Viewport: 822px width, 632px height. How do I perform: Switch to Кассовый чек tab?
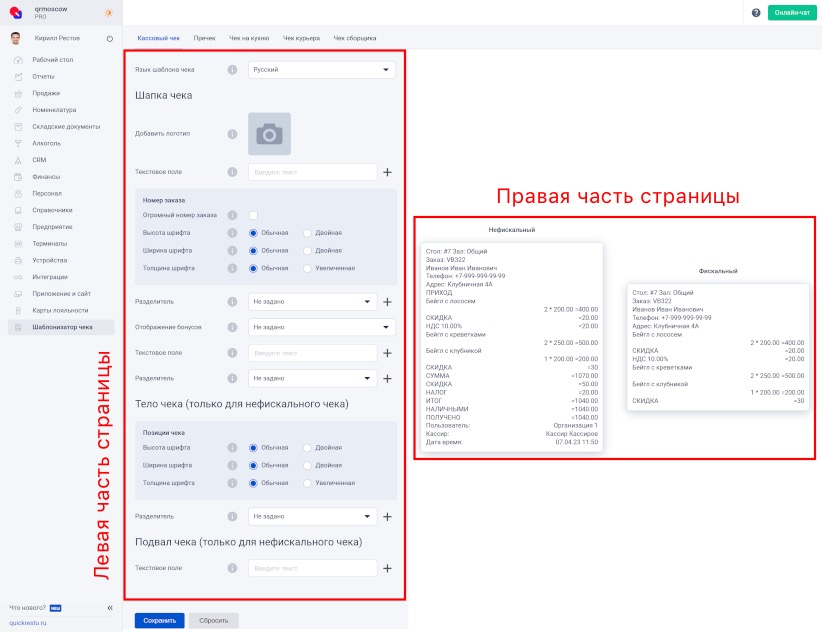[x=158, y=38]
